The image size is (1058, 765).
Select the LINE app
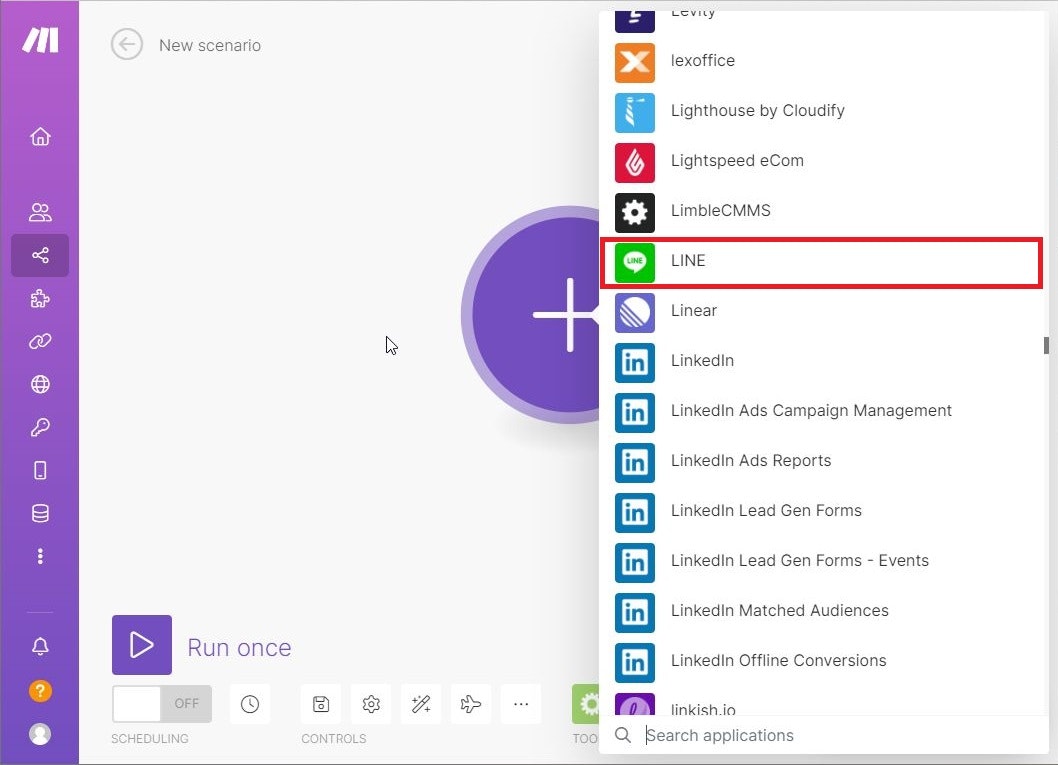pos(822,262)
